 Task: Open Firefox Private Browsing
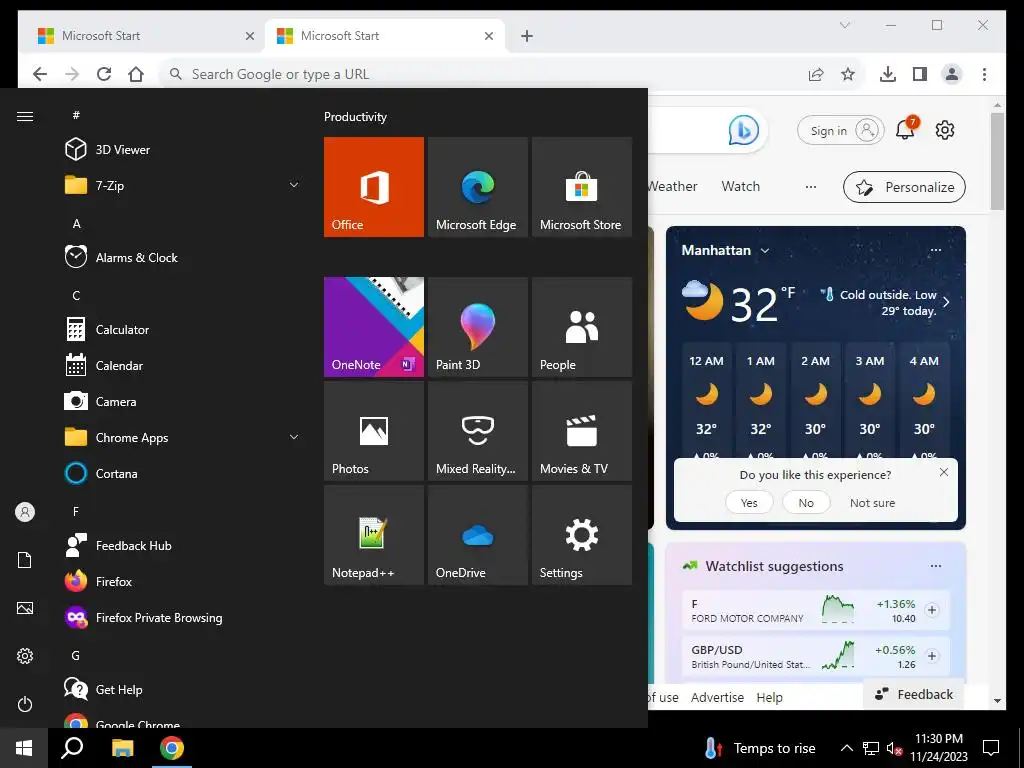click(x=183, y=618)
